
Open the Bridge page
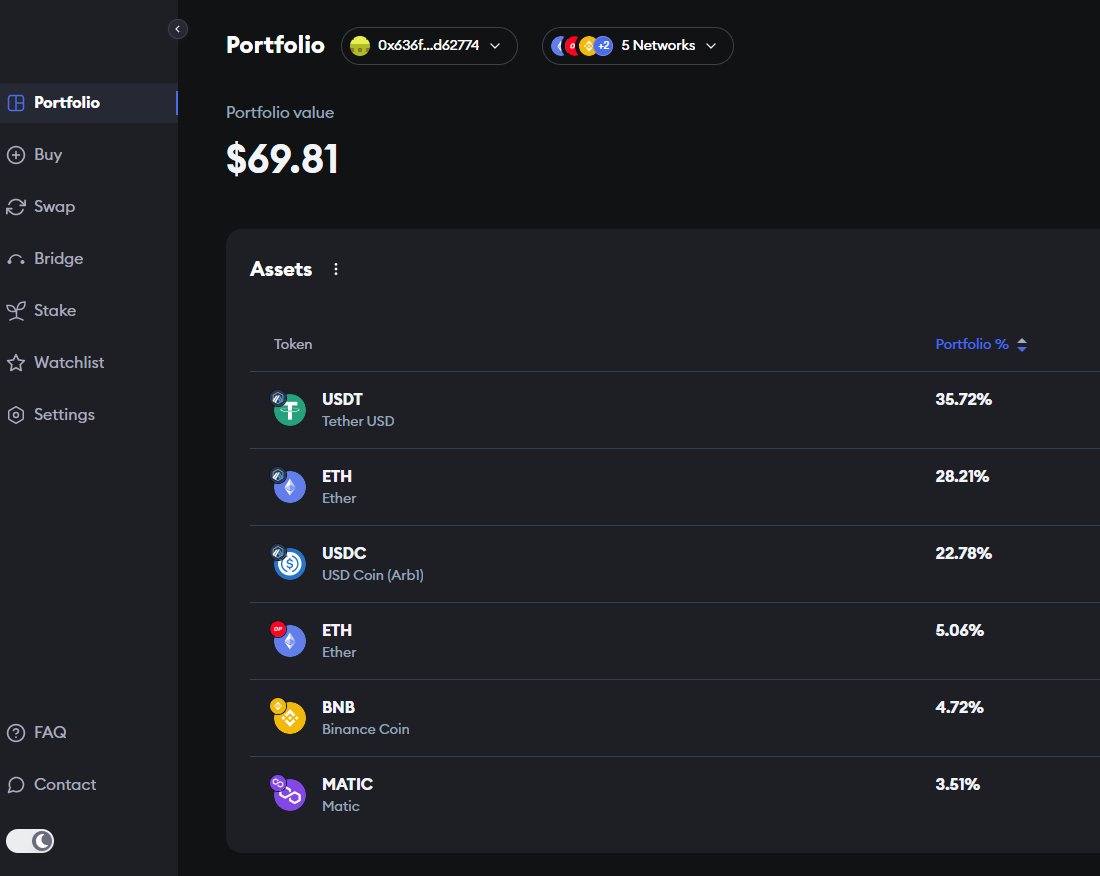(58, 259)
